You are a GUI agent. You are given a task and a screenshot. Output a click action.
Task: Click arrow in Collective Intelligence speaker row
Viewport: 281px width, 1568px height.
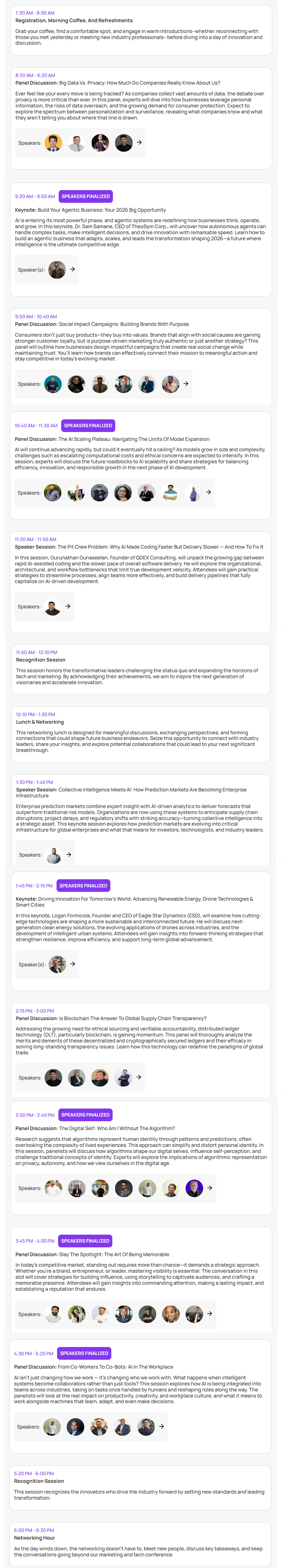pos(69,855)
